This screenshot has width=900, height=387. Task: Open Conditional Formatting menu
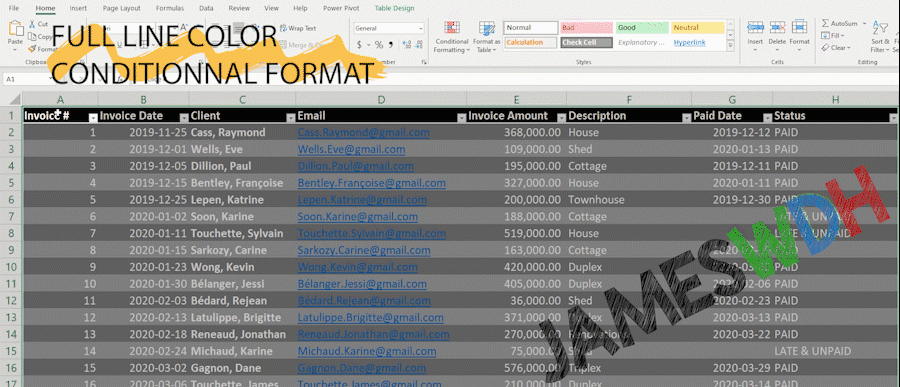[x=452, y=37]
